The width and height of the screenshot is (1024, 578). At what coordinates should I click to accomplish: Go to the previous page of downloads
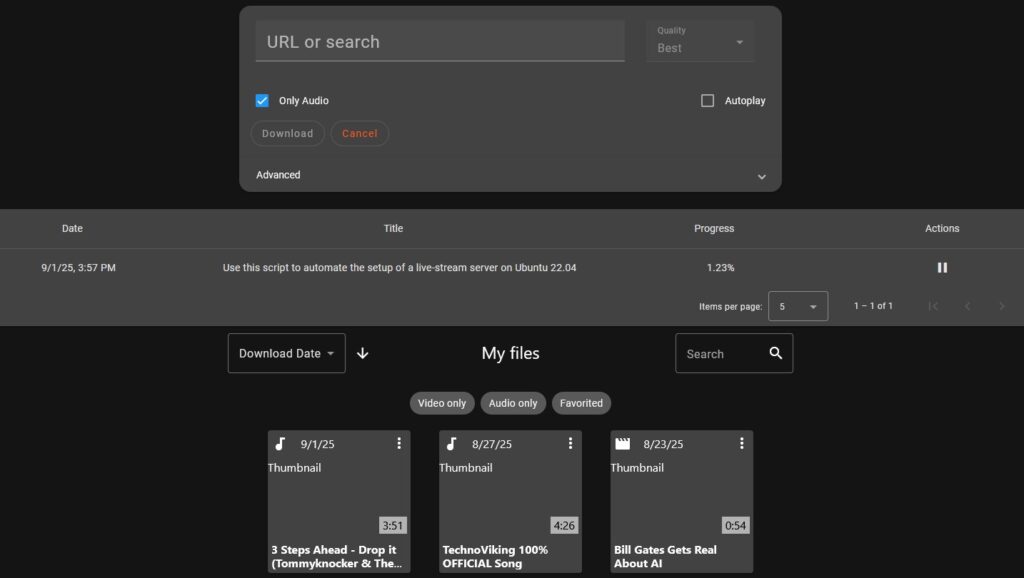[967, 306]
